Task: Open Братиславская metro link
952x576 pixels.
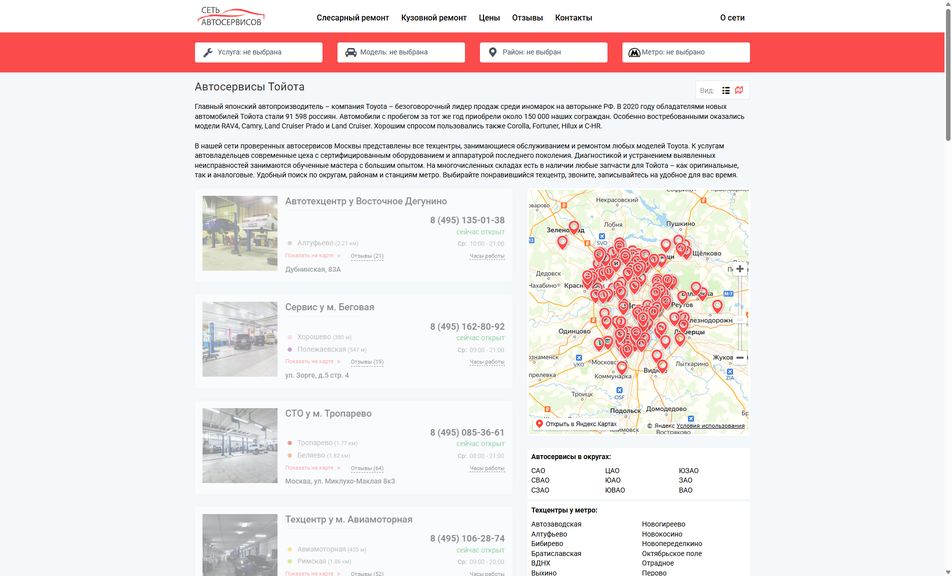Action: pyautogui.click(x=556, y=554)
